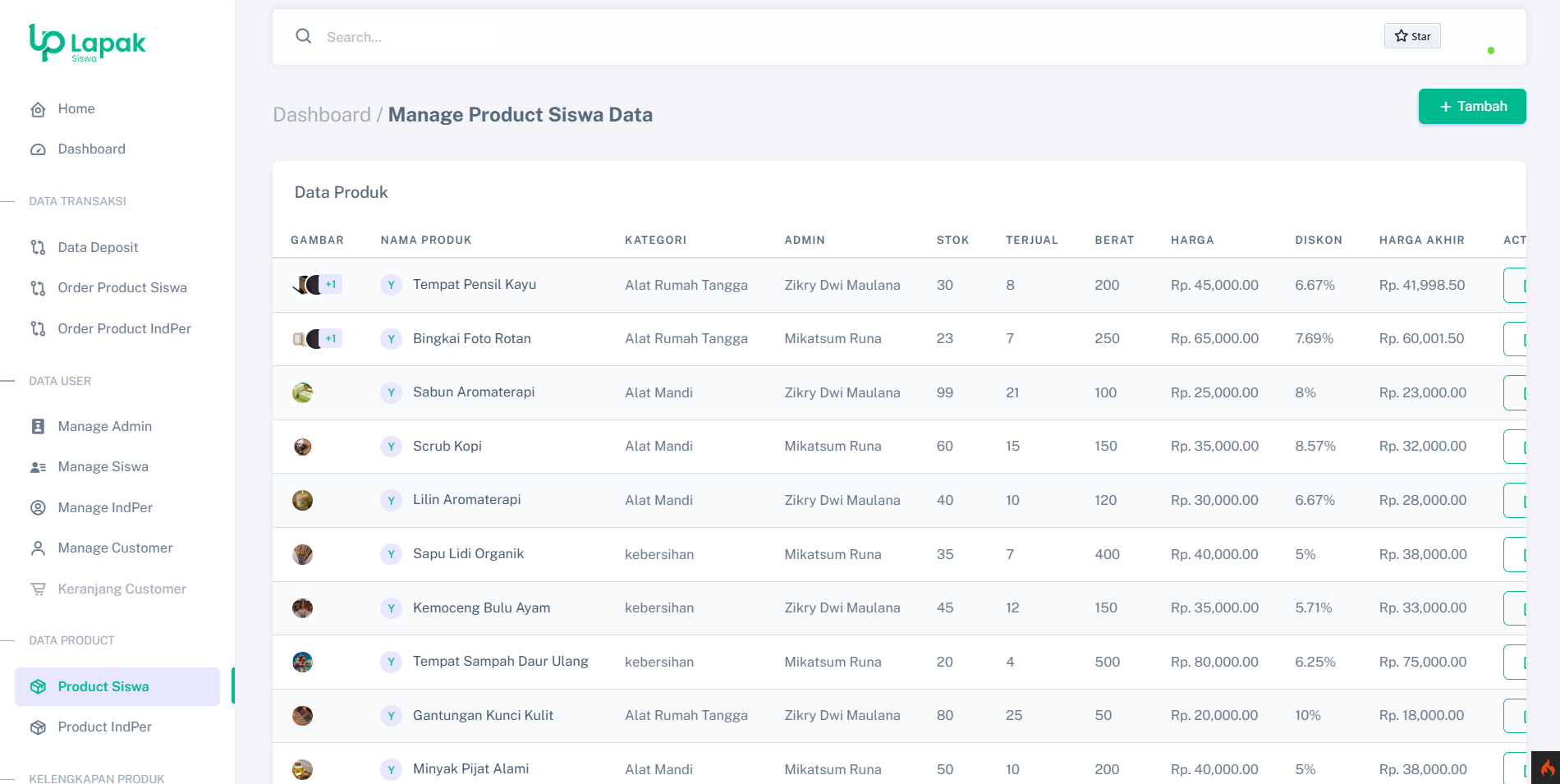This screenshot has height=784, width=1560.
Task: Click the Lapak Siswa logo
Action: pos(87,43)
